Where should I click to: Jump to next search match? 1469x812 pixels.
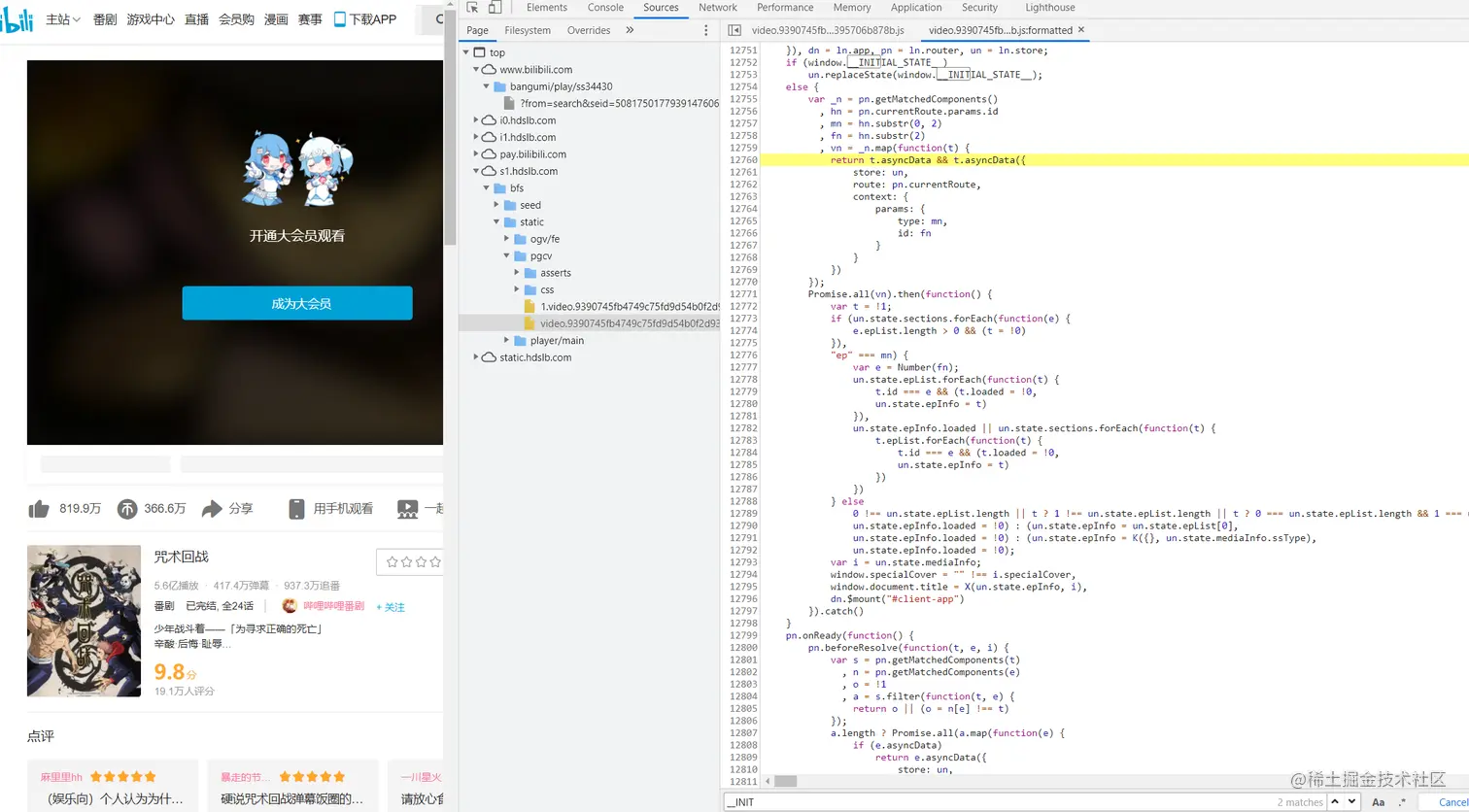point(1352,801)
